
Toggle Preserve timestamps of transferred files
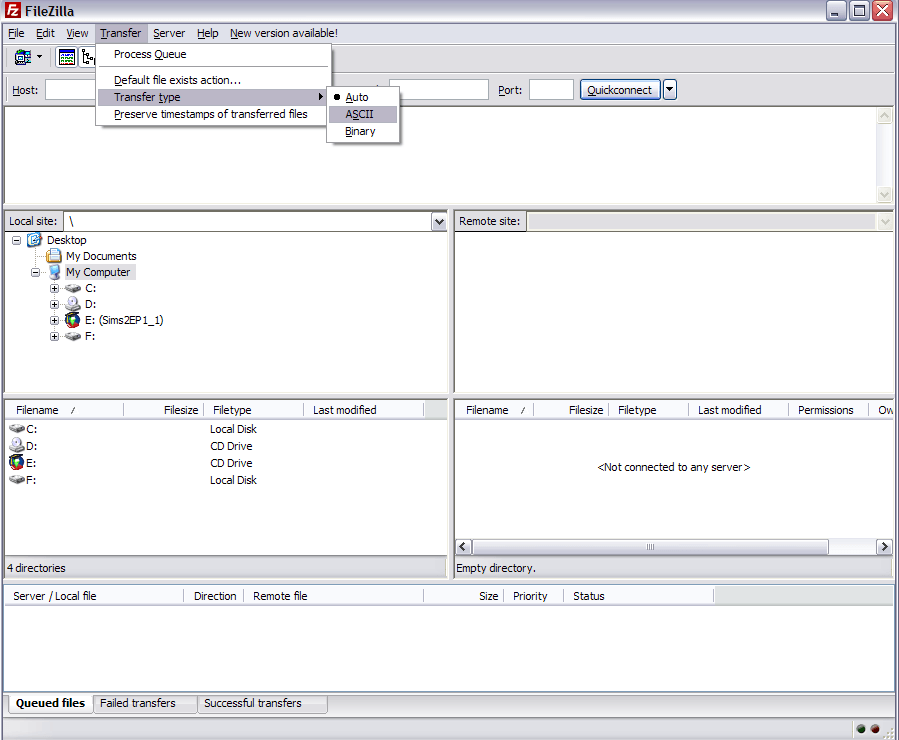tap(210, 114)
